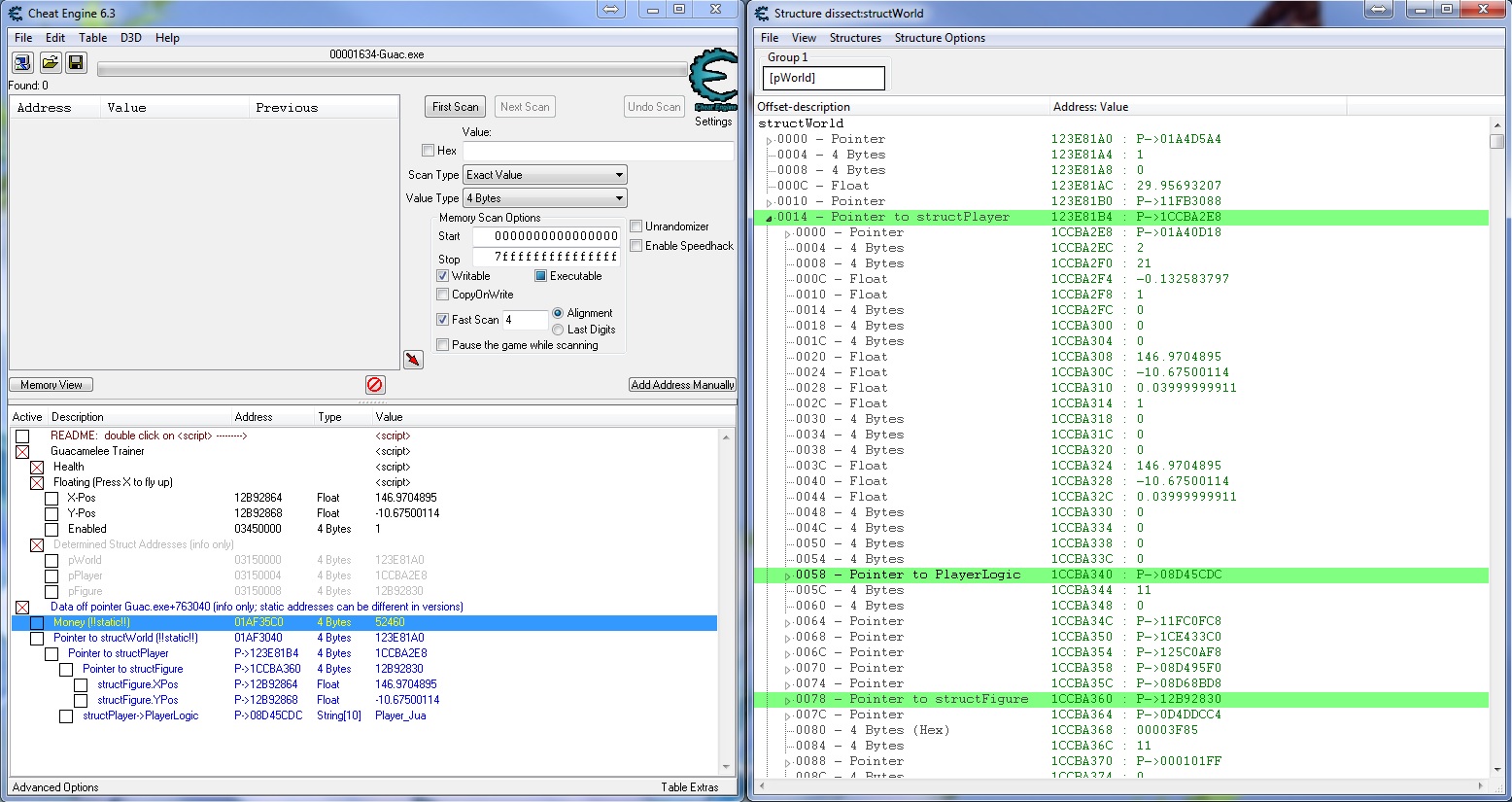Toggle active box for Money entry
Viewport: 1512px width, 802px height.
point(37,623)
